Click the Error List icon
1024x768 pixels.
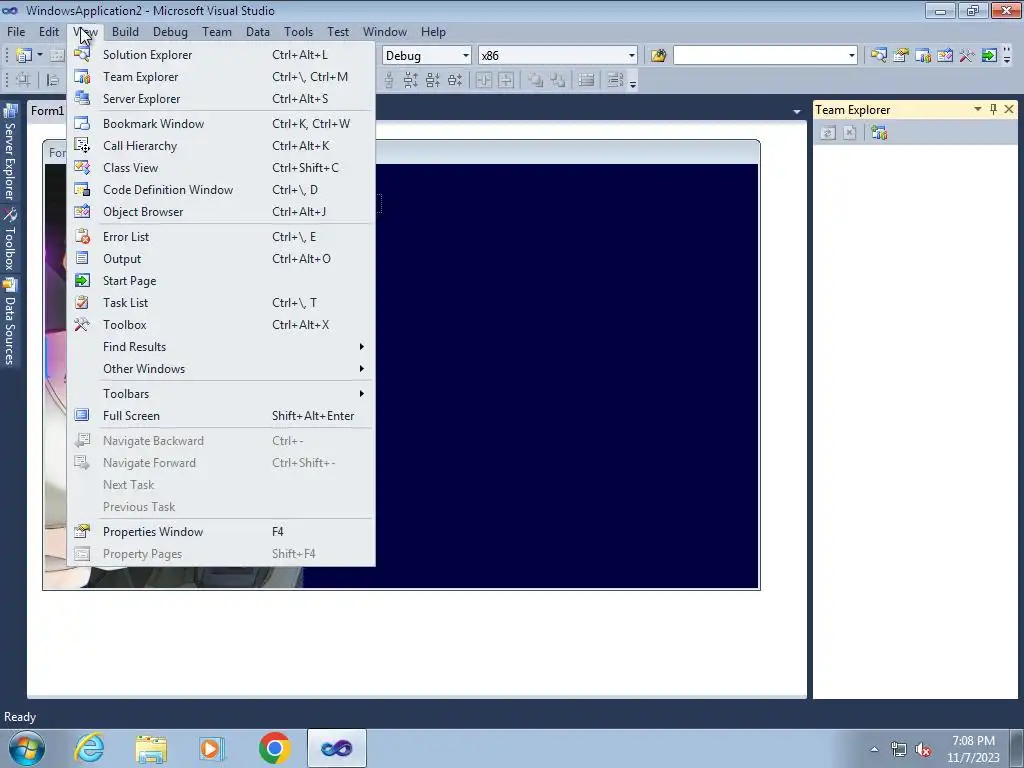click(82, 236)
